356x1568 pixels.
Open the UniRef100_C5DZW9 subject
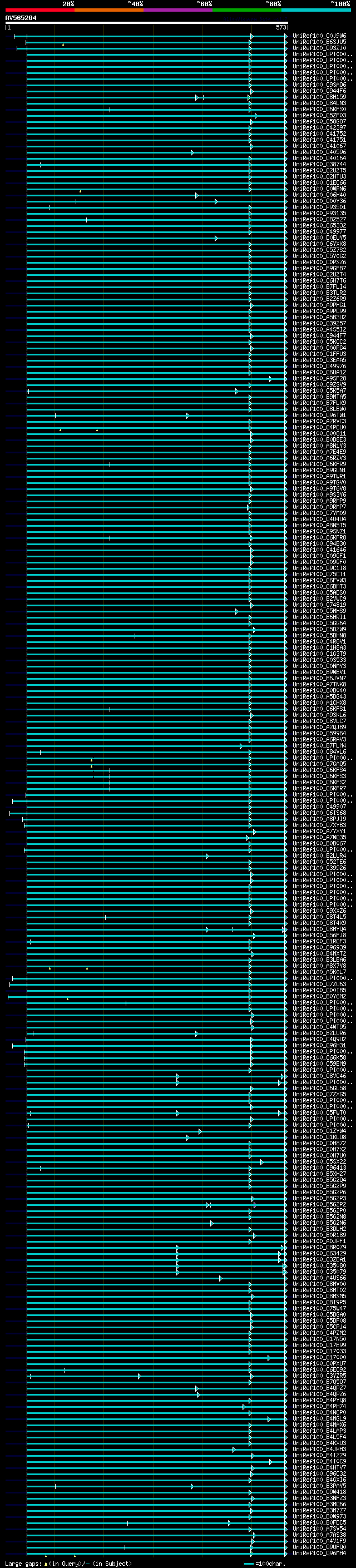pyautogui.click(x=319, y=630)
